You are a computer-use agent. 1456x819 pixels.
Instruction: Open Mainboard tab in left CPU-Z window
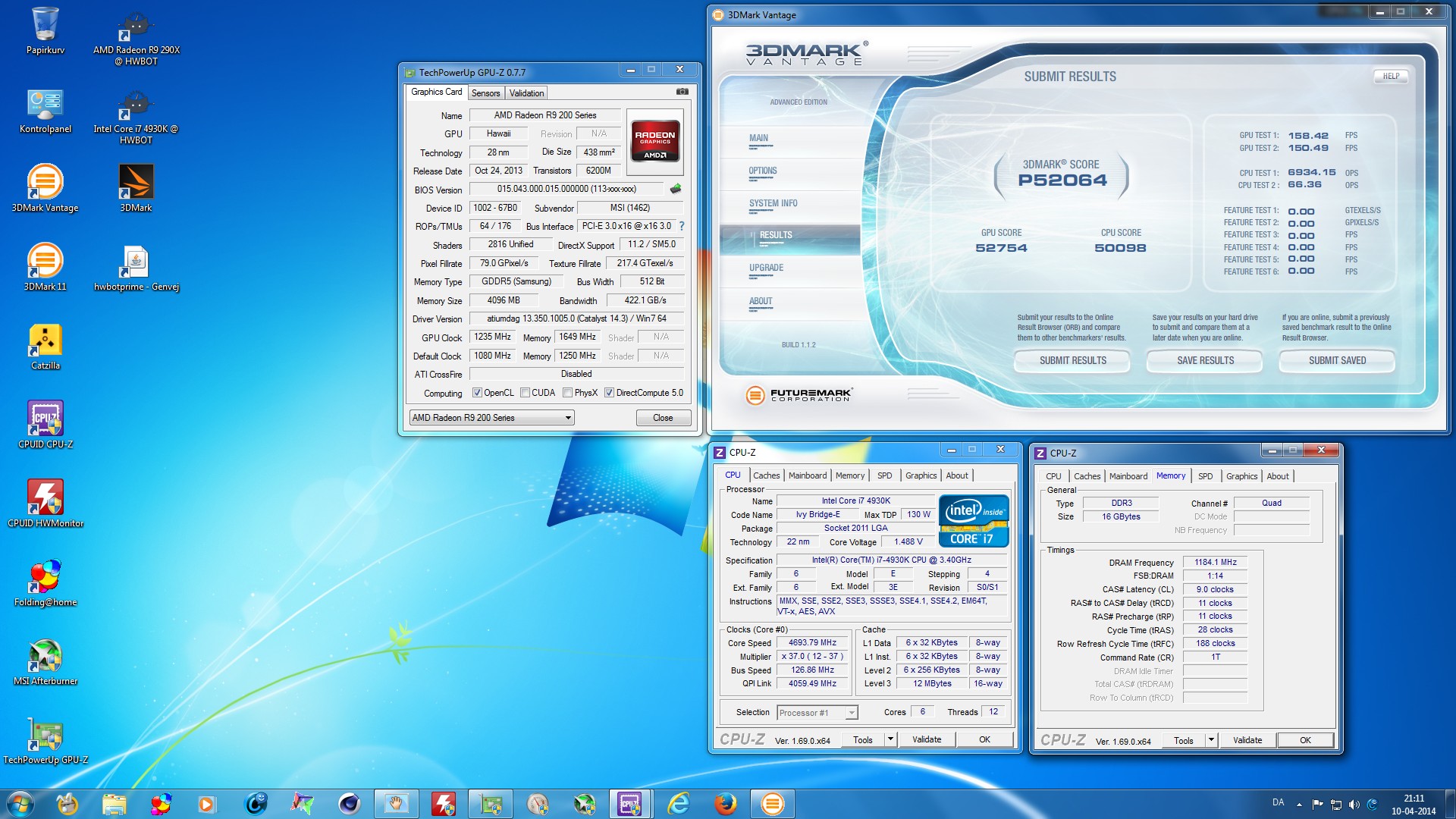click(x=808, y=475)
